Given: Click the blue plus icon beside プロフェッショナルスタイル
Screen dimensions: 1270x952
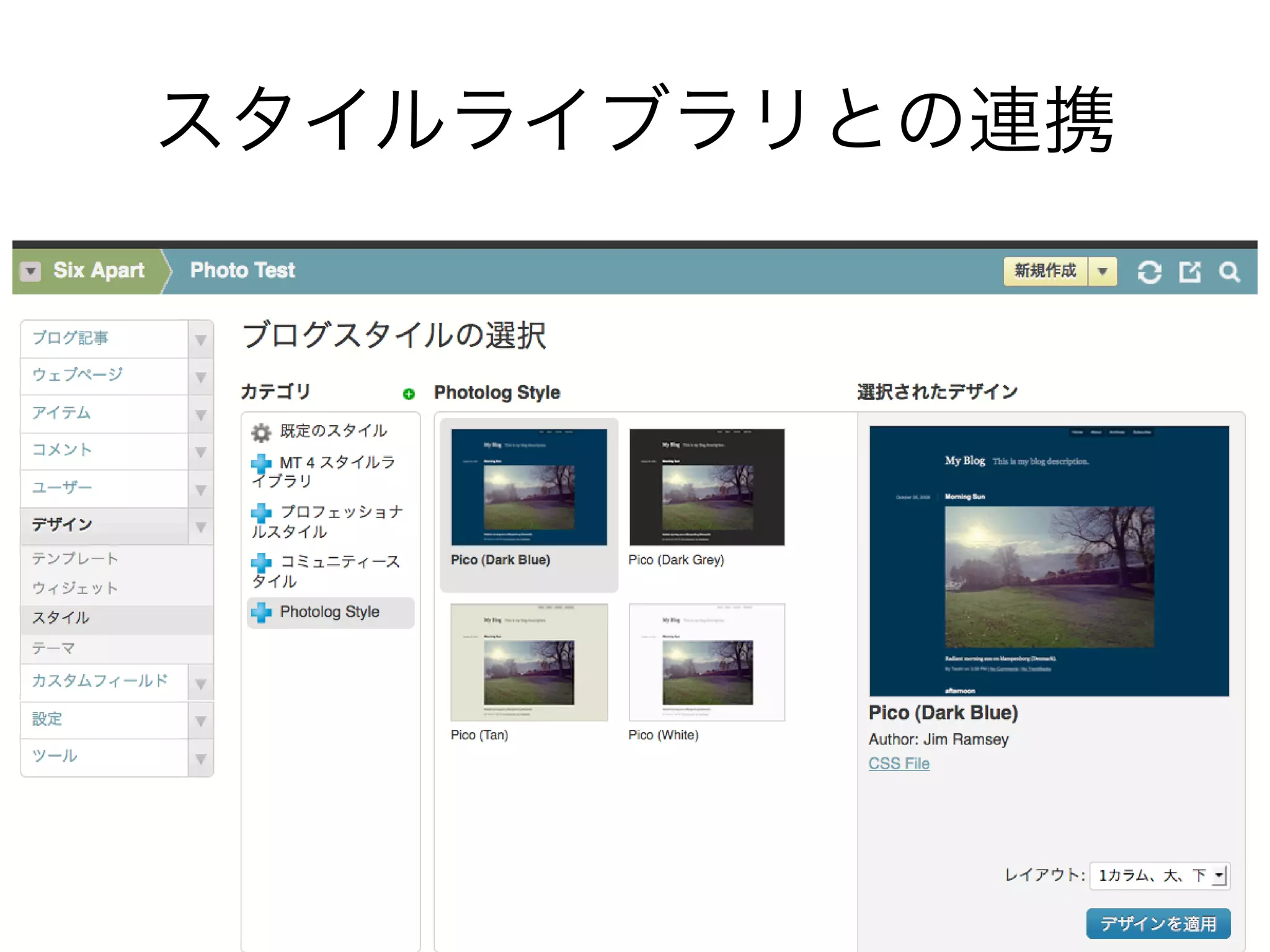Looking at the screenshot, I should 261,513.
